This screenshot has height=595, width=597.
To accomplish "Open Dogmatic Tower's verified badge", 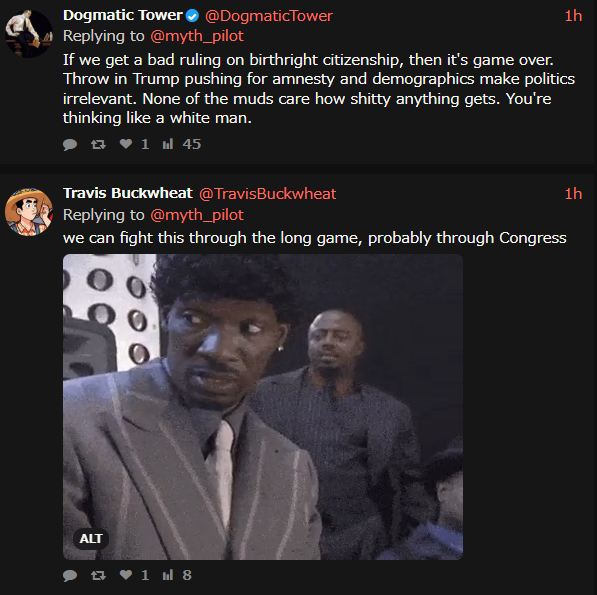I will click(x=192, y=16).
